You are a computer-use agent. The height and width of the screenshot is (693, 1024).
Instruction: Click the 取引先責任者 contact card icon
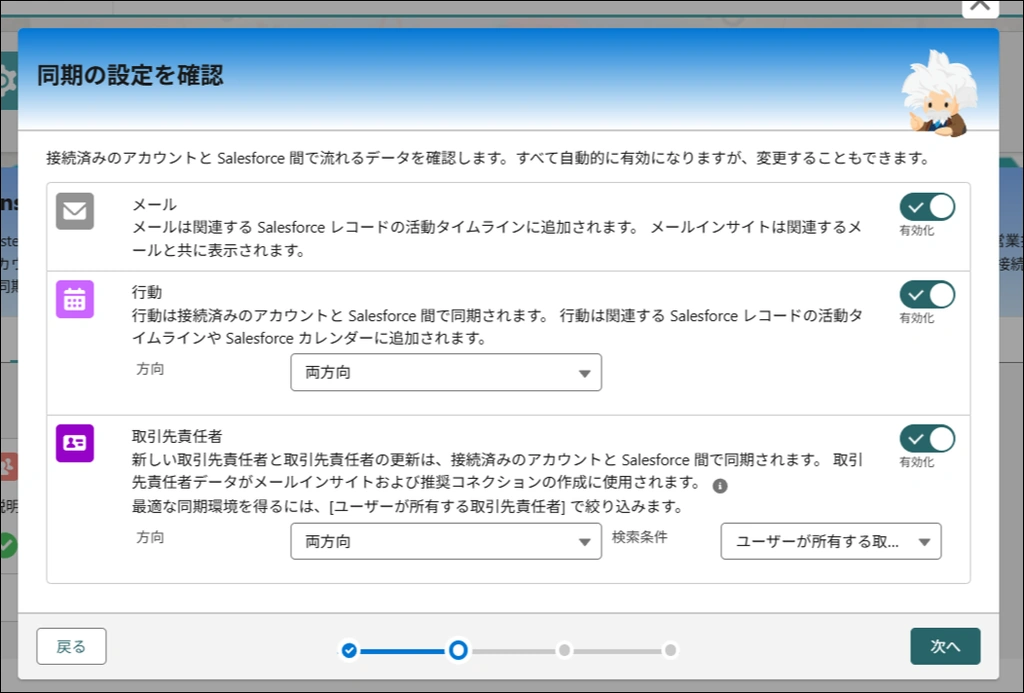point(75,442)
